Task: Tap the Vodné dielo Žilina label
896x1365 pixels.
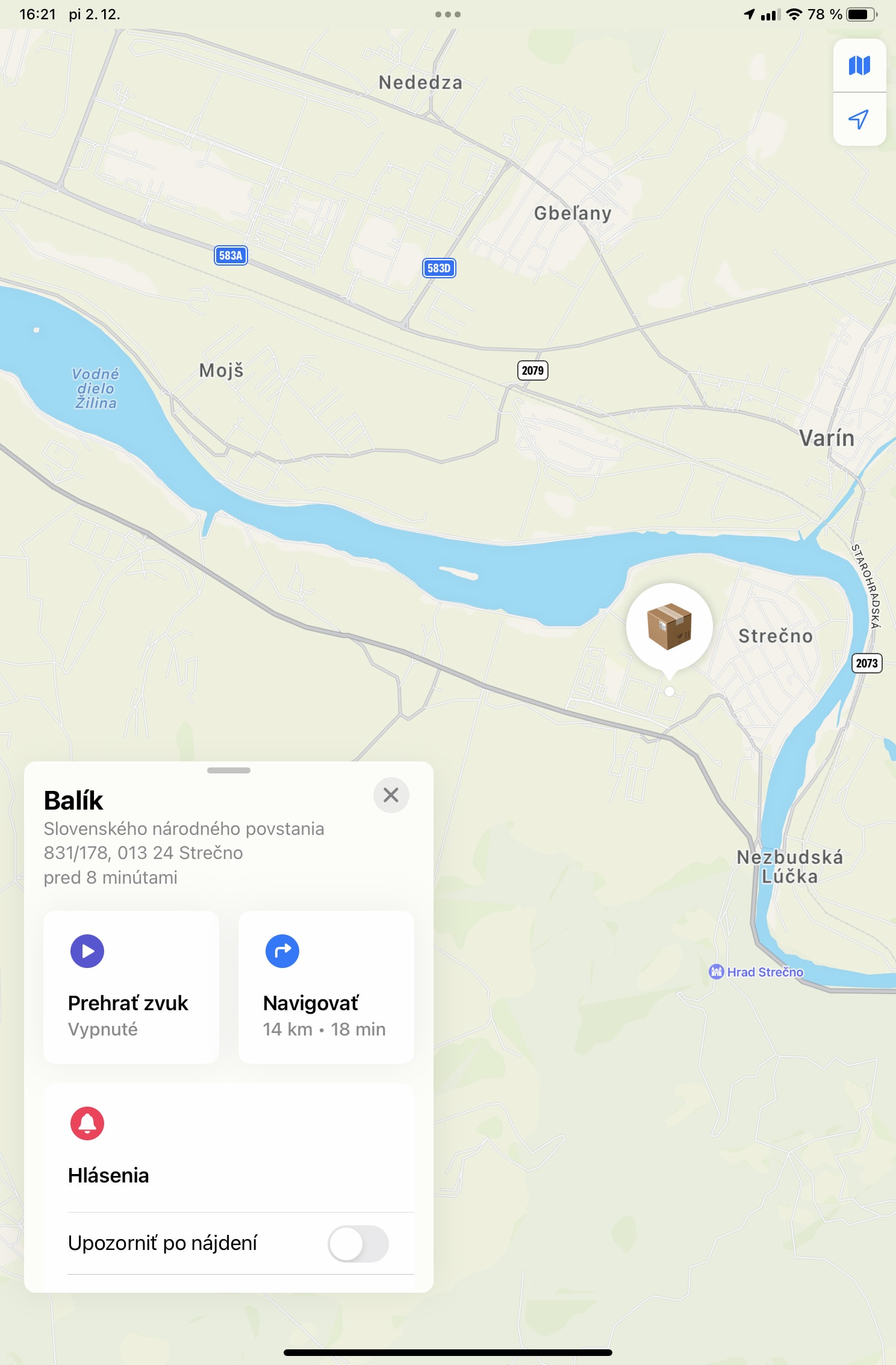Action: click(x=95, y=389)
